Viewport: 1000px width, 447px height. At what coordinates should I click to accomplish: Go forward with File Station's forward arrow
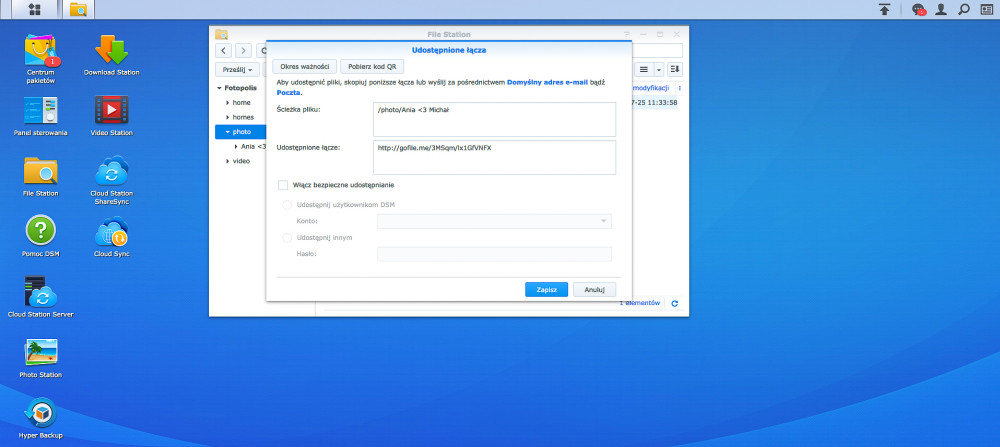[x=243, y=50]
